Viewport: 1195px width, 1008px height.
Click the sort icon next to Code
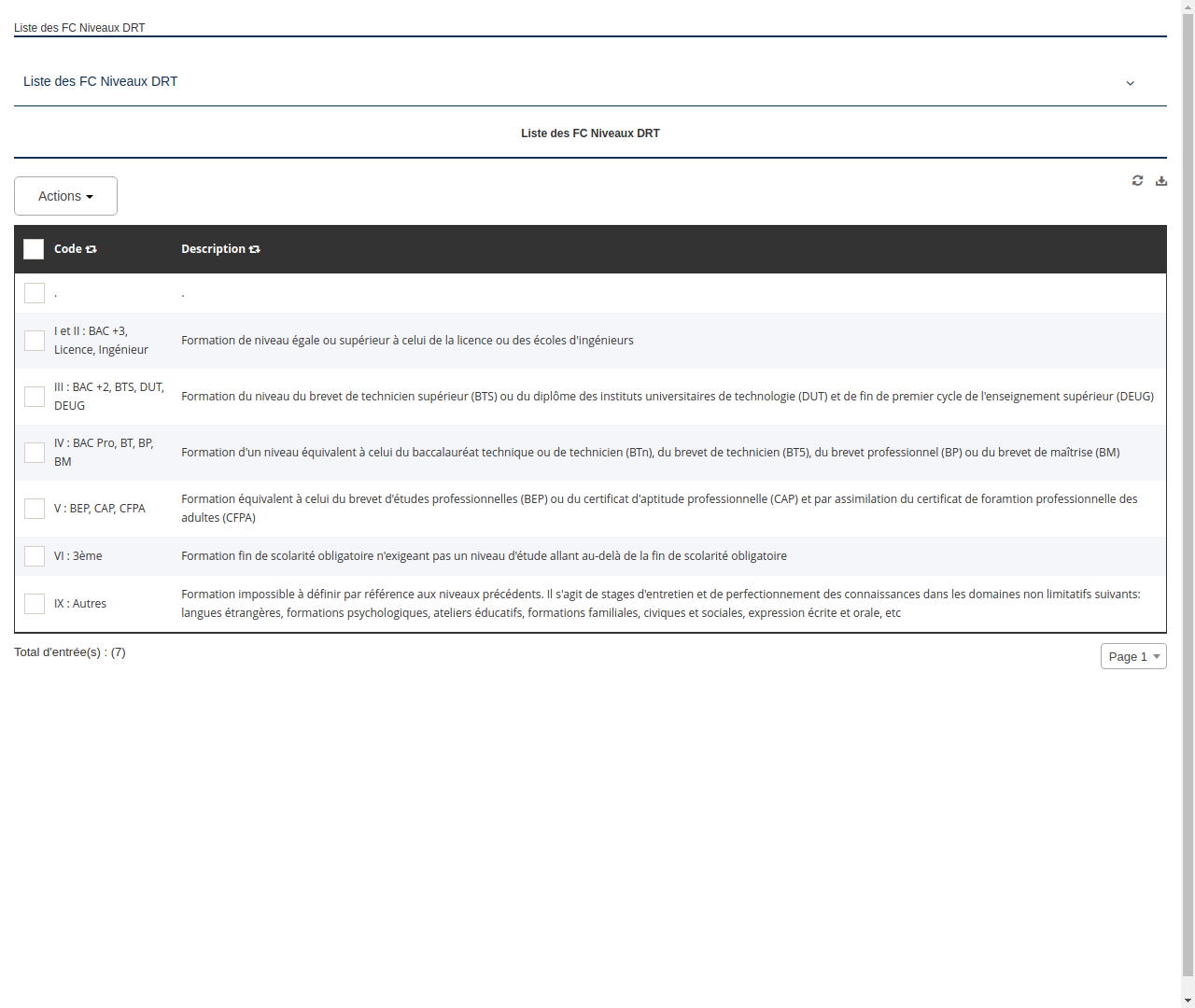coord(91,249)
